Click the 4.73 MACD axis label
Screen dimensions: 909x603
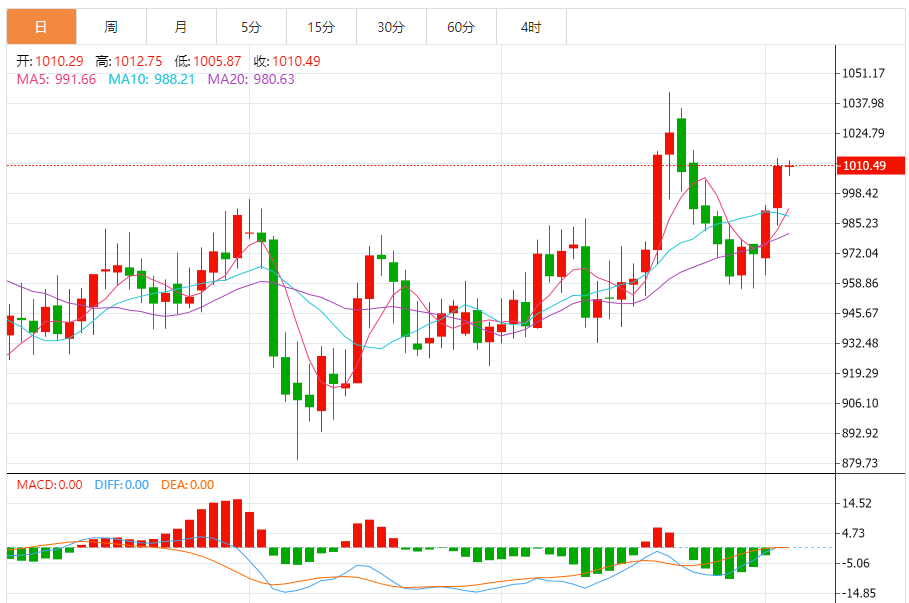[853, 533]
